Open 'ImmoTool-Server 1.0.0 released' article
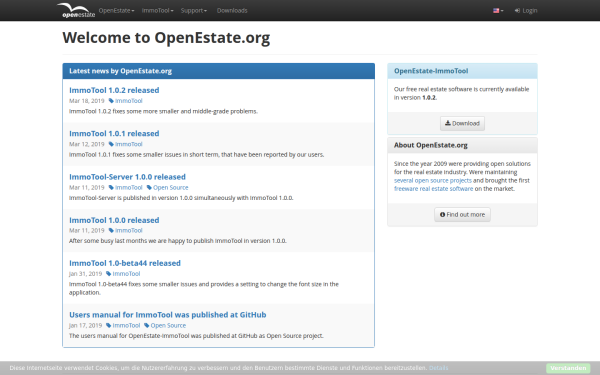The height and width of the screenshot is (375, 600). (127, 177)
